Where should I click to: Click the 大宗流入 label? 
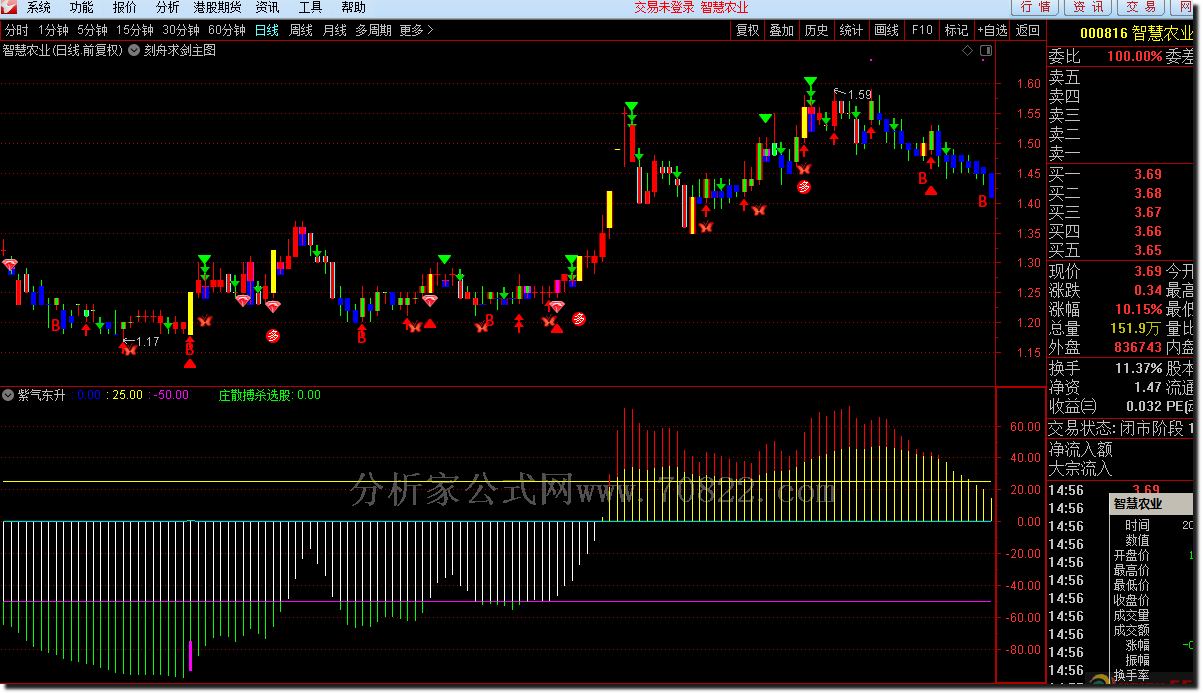click(x=1080, y=468)
